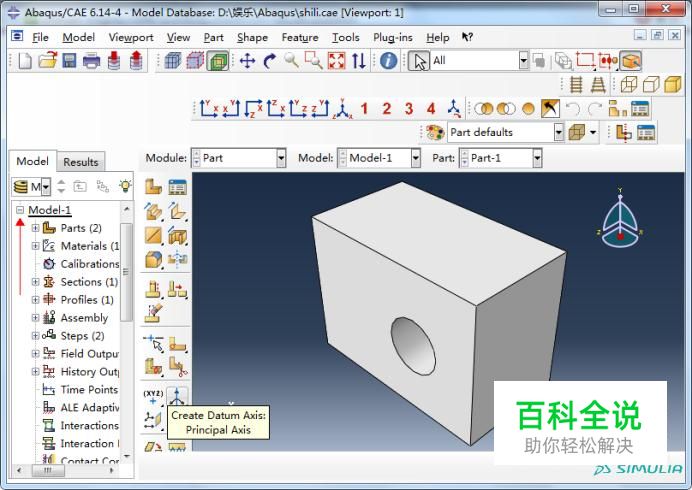Viewport: 692px width, 490px height.
Task: Click the Auto-Fit View icon
Action: pyautogui.click(x=336, y=60)
